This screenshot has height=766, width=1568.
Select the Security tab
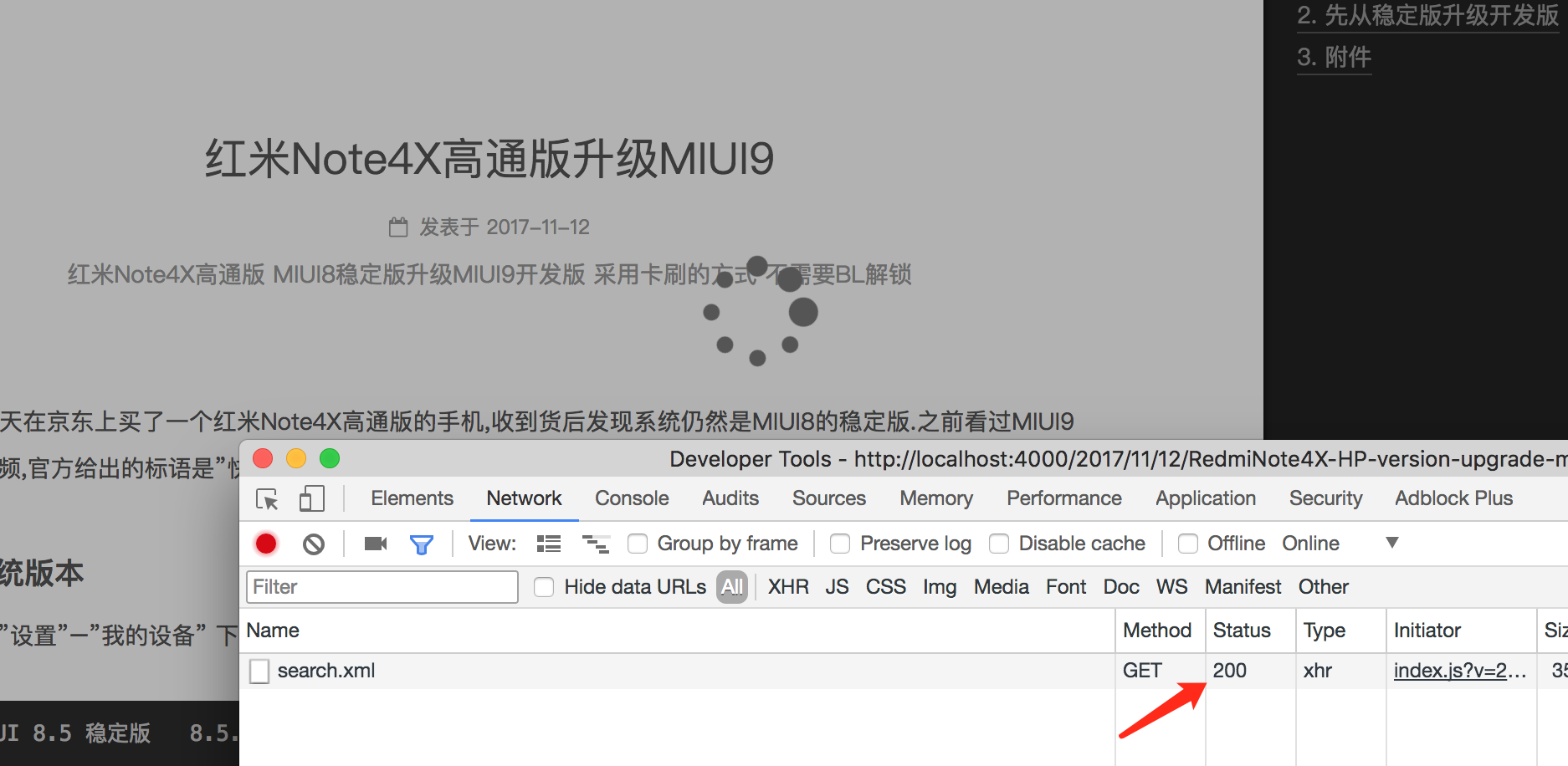(1326, 498)
